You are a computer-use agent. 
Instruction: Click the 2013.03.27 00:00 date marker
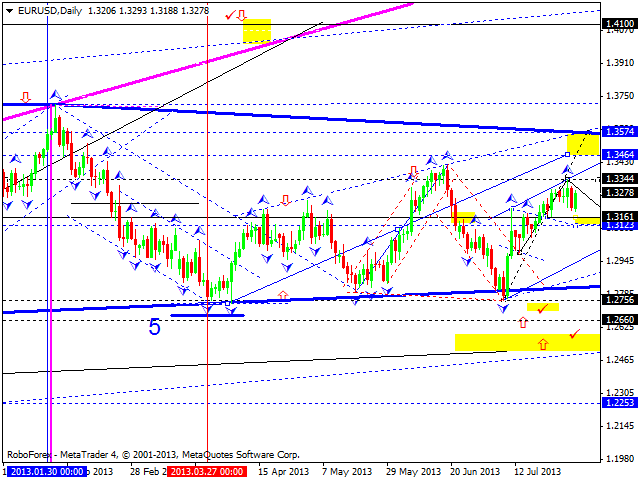(x=206, y=471)
